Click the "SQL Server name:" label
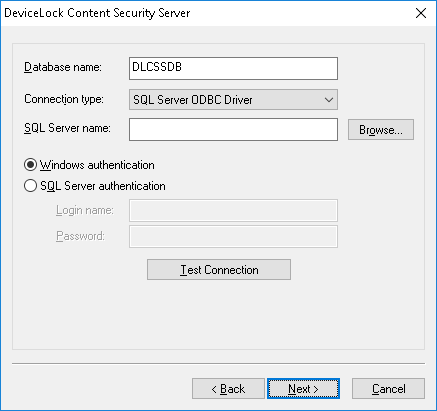 pyautogui.click(x=67, y=128)
